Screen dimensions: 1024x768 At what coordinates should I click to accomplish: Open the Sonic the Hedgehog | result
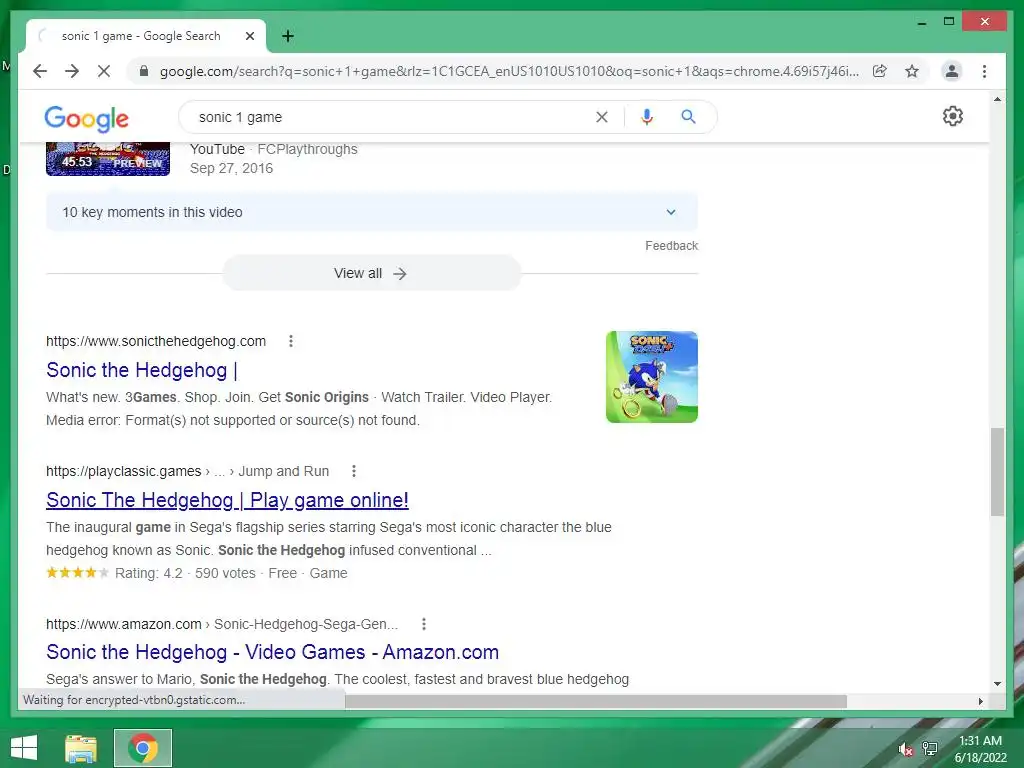142,370
